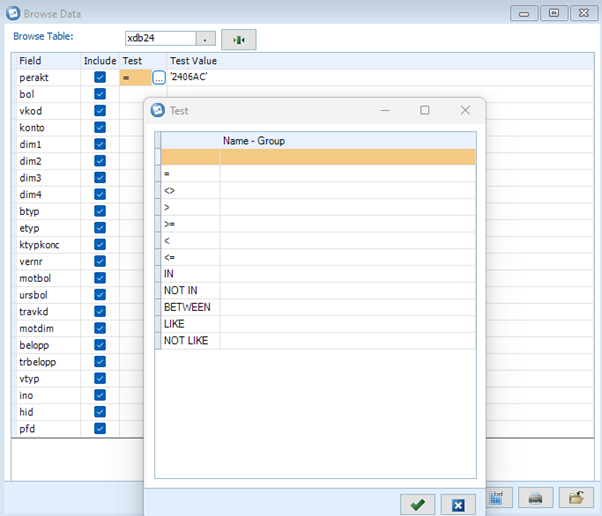Click the table grid icon in Browse Data
This screenshot has height=516, width=602.
tap(496, 498)
